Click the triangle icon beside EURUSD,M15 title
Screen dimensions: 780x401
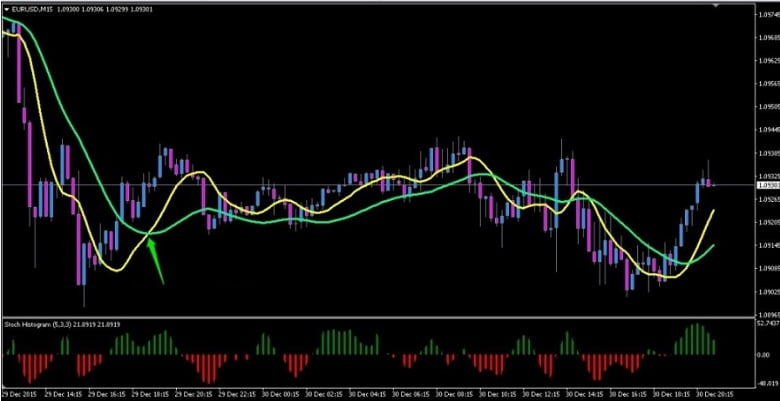[6, 9]
